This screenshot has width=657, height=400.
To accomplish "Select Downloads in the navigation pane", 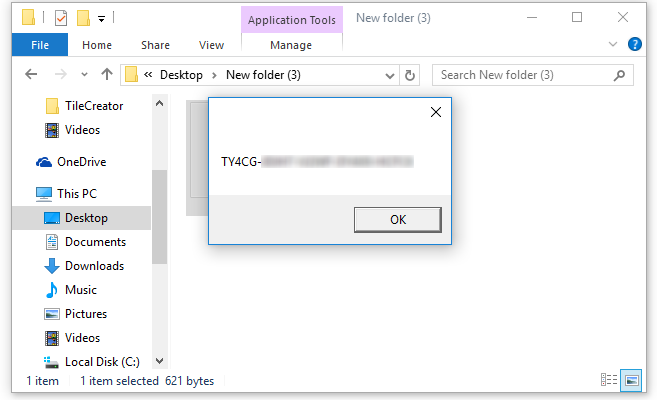I will coord(94,266).
